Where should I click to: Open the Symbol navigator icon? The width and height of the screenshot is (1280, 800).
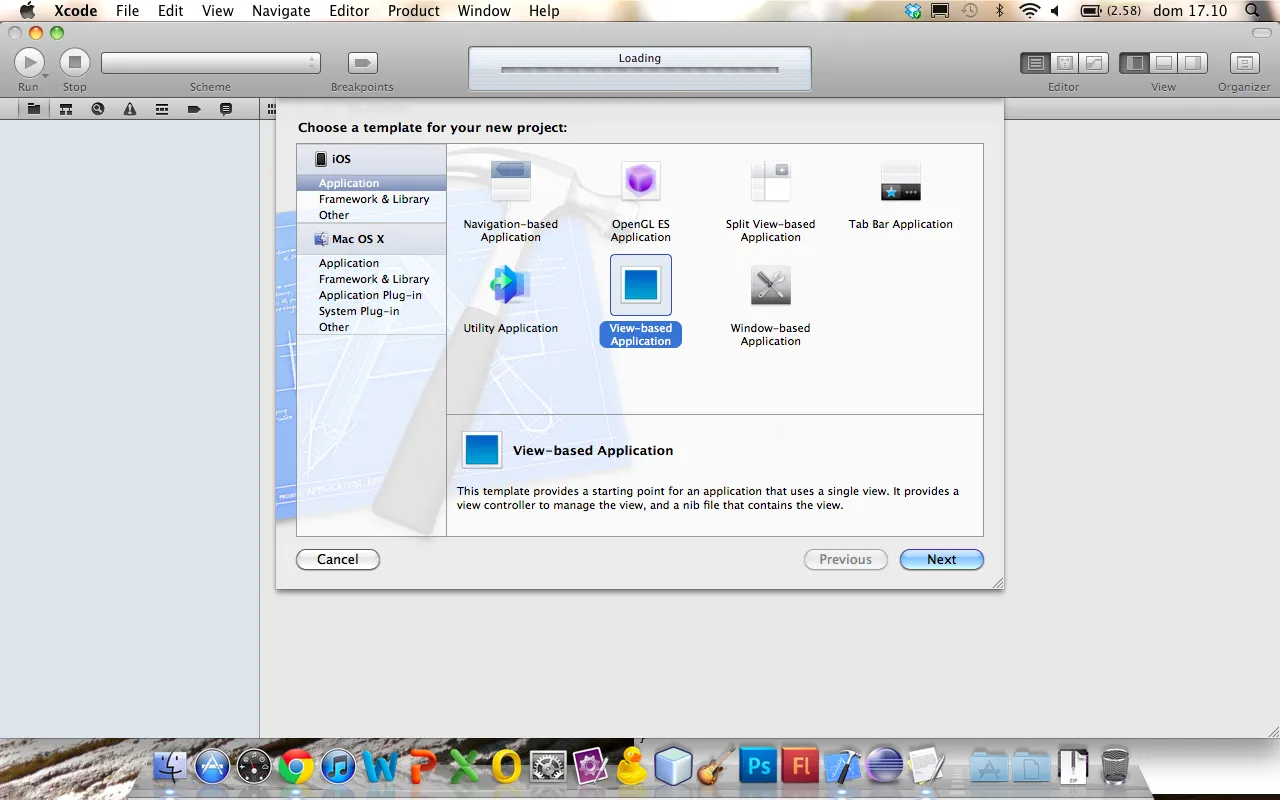(x=66, y=109)
